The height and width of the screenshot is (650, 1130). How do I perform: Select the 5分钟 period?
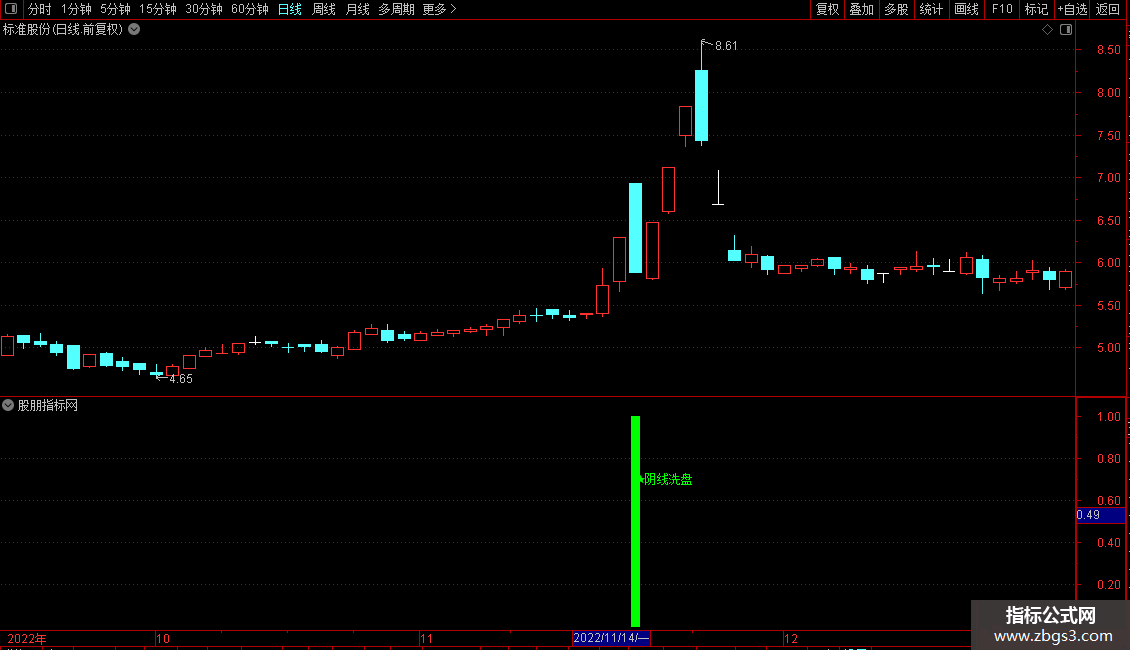coord(115,9)
